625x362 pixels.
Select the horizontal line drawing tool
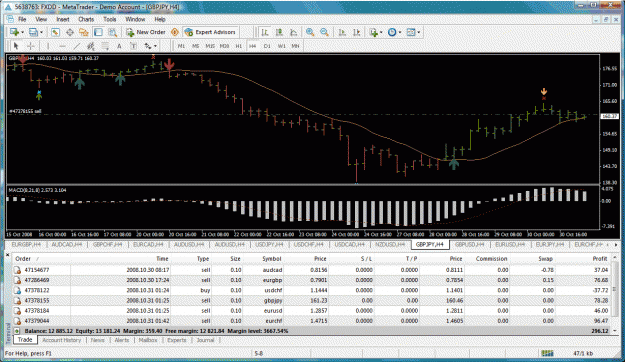(62, 46)
